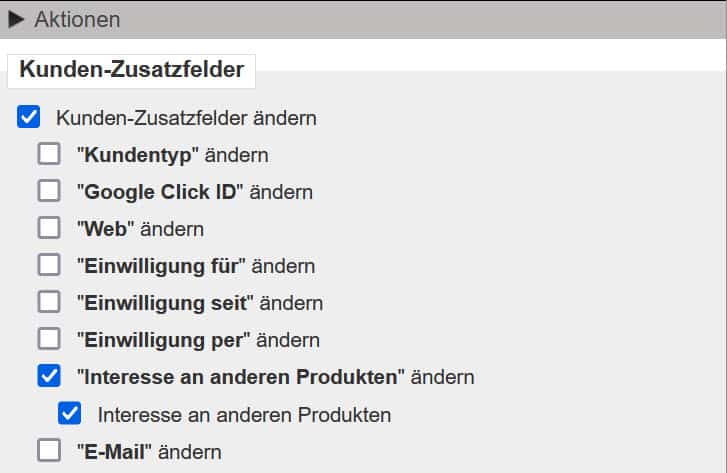Uncheck the nested Interesse an anderen Produkten box
Image resolution: width=727 pixels, height=473 pixels.
(x=69, y=414)
